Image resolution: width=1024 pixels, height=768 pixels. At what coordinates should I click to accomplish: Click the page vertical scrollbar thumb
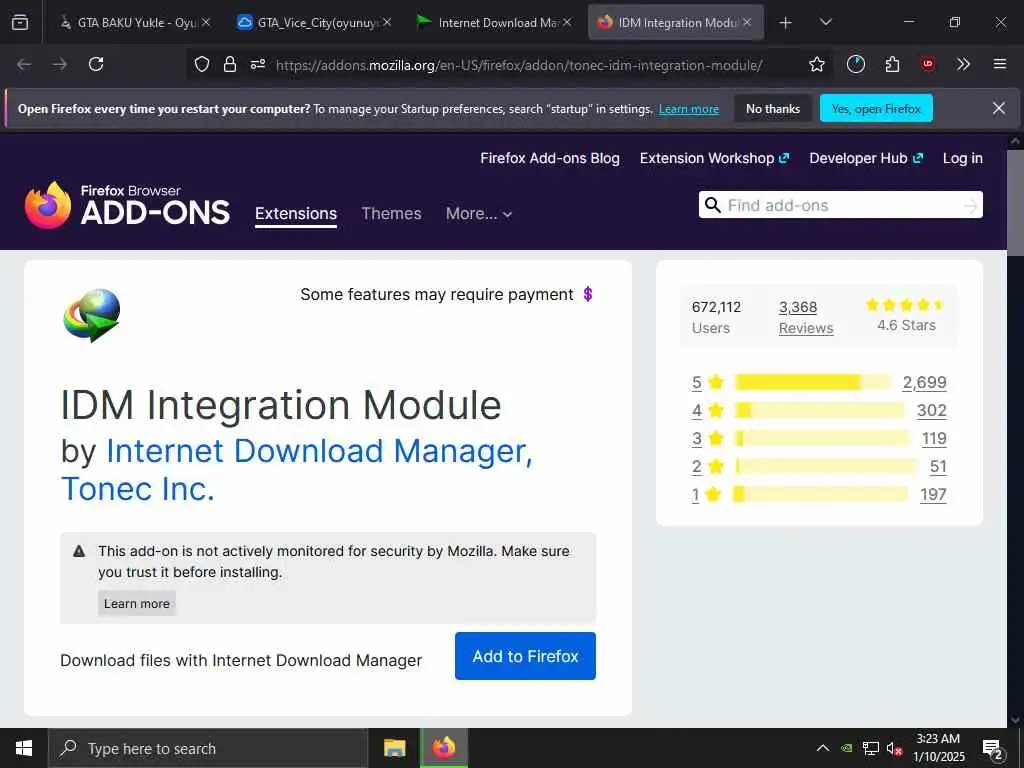click(x=1016, y=202)
